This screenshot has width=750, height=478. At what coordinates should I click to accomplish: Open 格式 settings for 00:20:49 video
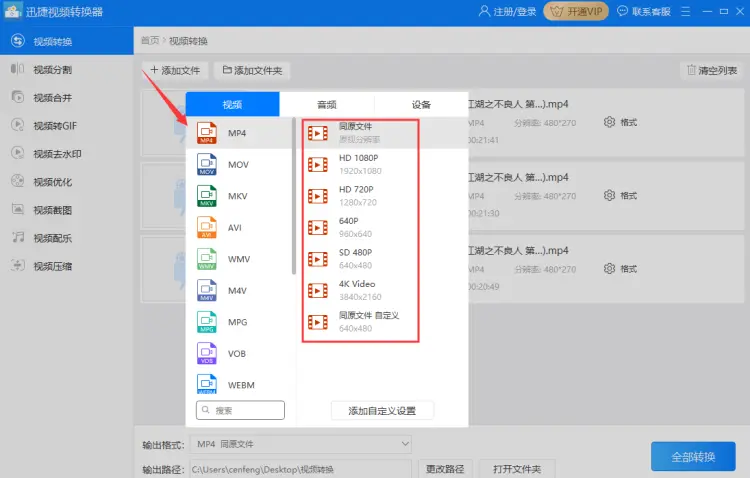620,268
